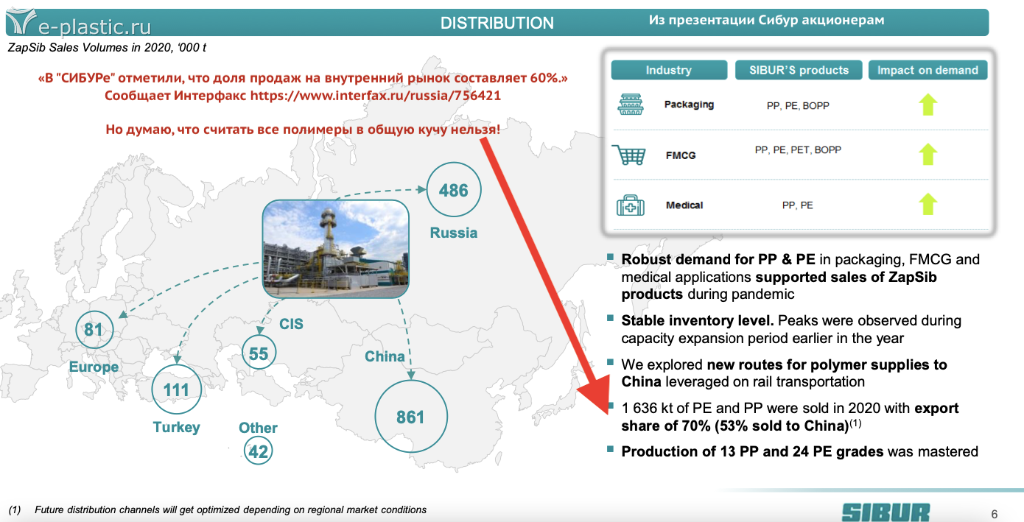Click the green up arrow in Medical row
The height and width of the screenshot is (522, 1024).
927,204
